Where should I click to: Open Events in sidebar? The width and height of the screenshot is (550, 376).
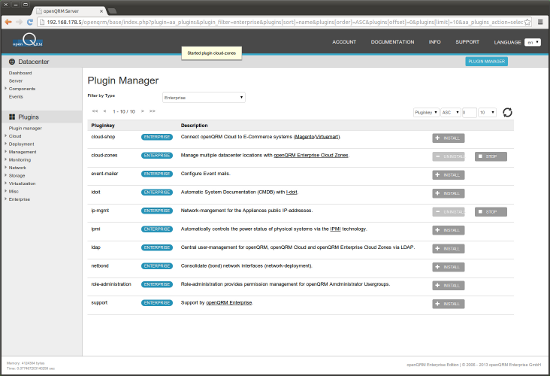pyautogui.click(x=16, y=97)
